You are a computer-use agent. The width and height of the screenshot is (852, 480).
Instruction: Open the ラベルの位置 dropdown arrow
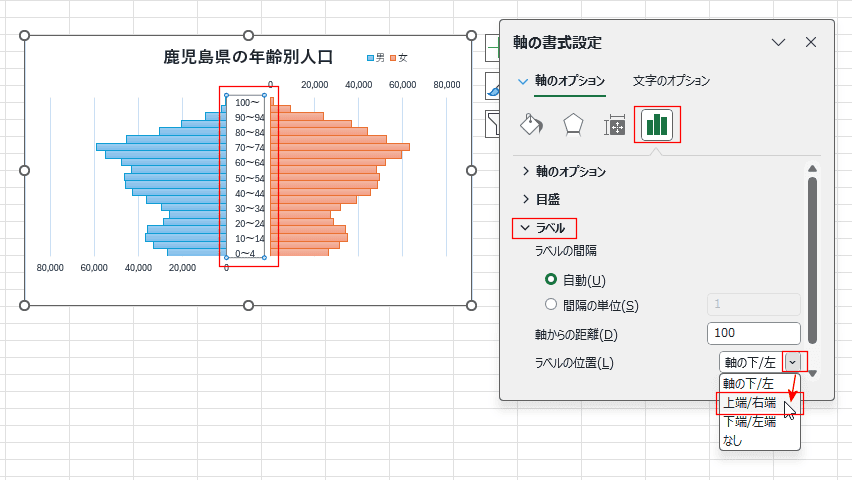coord(793,362)
